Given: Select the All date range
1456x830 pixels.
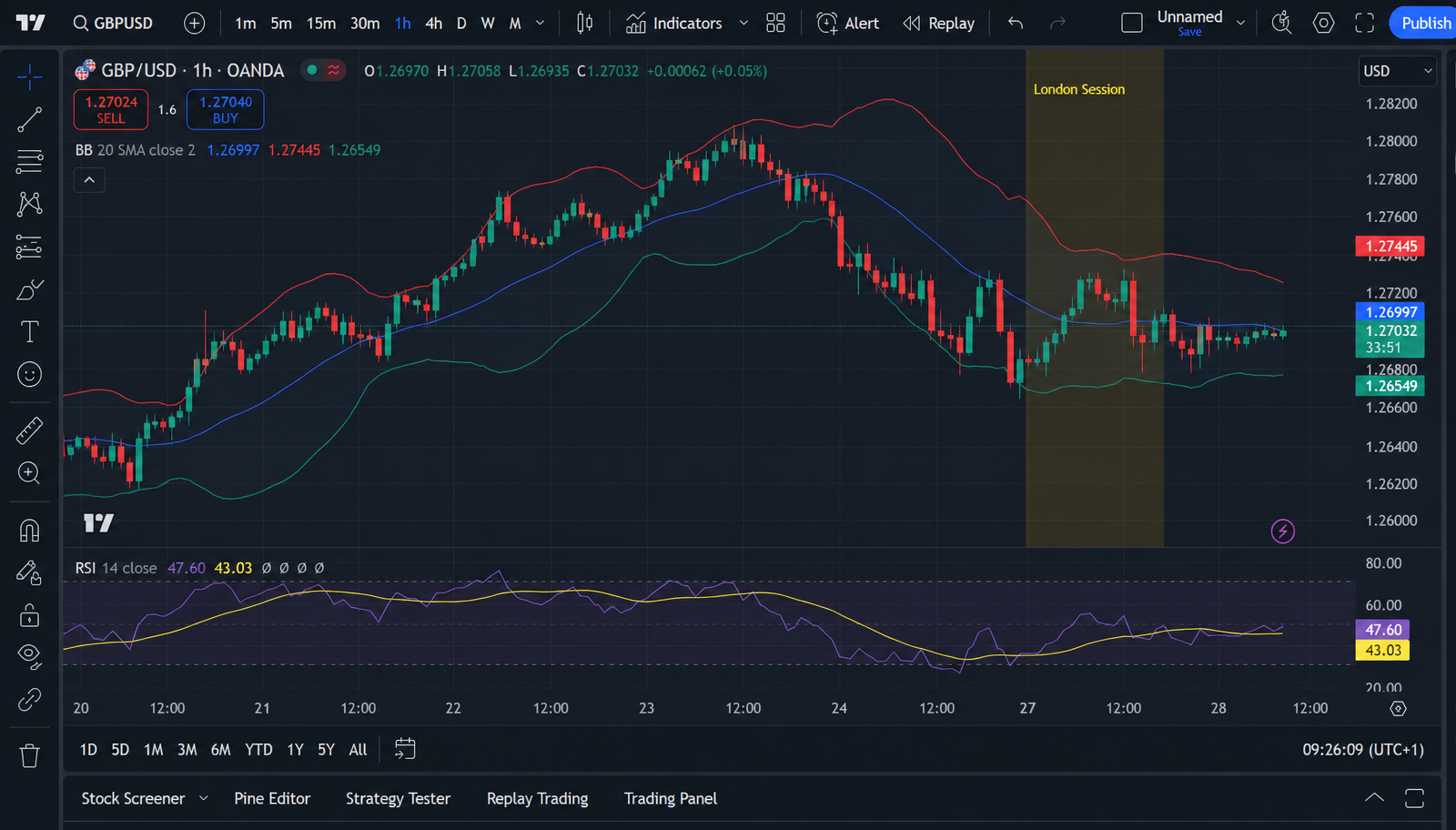Looking at the screenshot, I should [358, 749].
